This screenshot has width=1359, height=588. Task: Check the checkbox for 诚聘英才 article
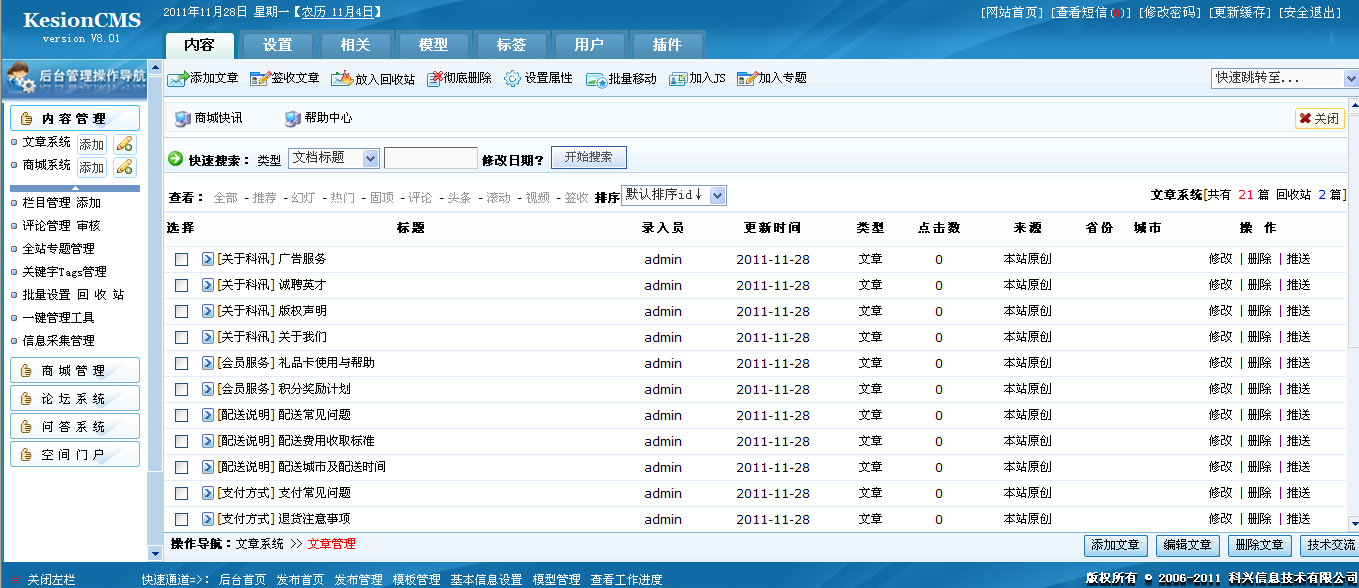point(179,285)
